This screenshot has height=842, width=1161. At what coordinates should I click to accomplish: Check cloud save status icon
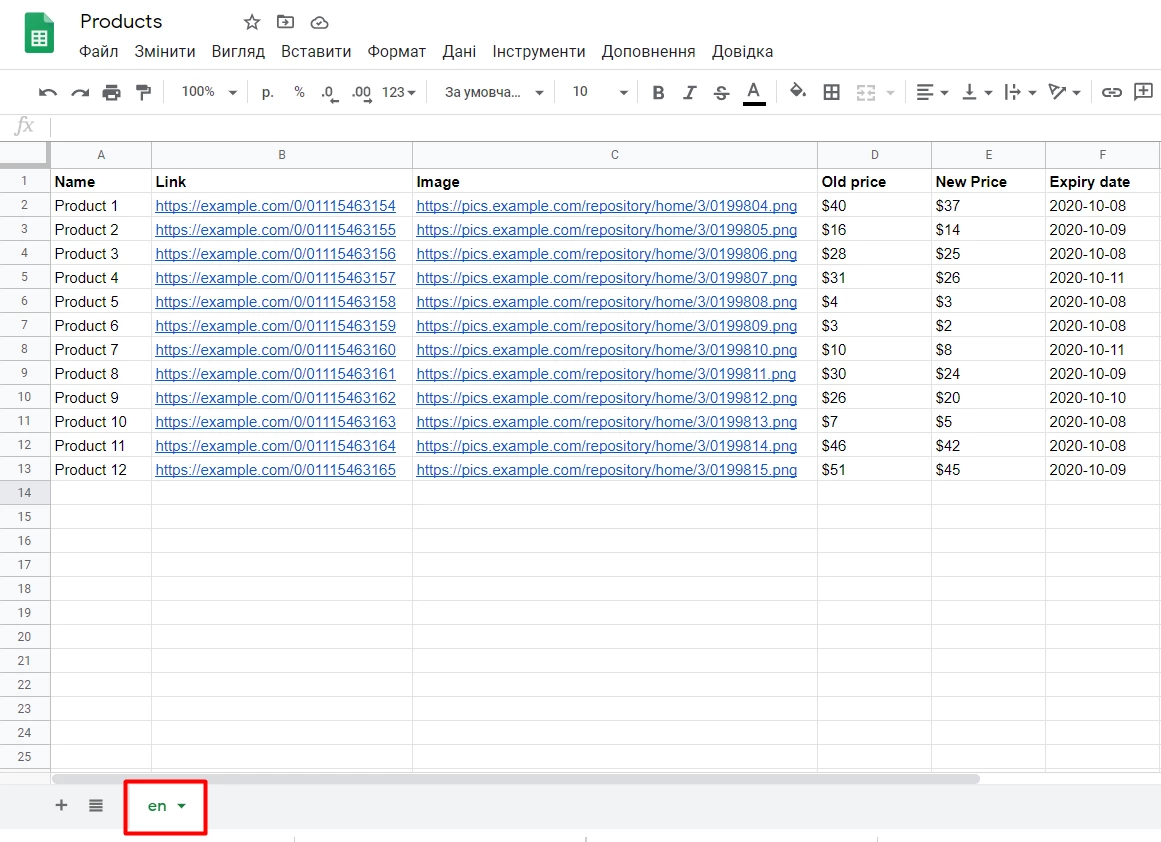[319, 22]
